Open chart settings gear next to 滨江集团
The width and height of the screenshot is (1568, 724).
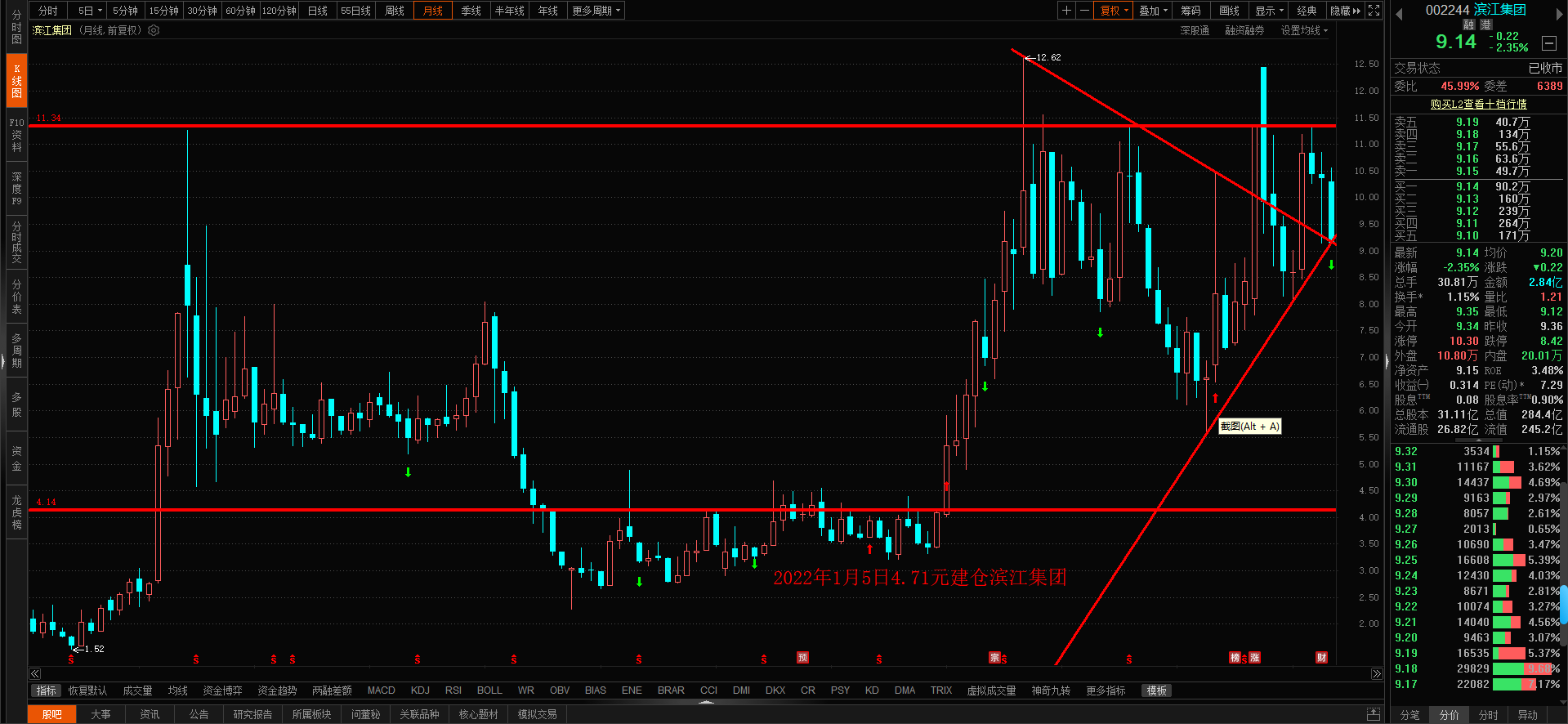(x=154, y=30)
